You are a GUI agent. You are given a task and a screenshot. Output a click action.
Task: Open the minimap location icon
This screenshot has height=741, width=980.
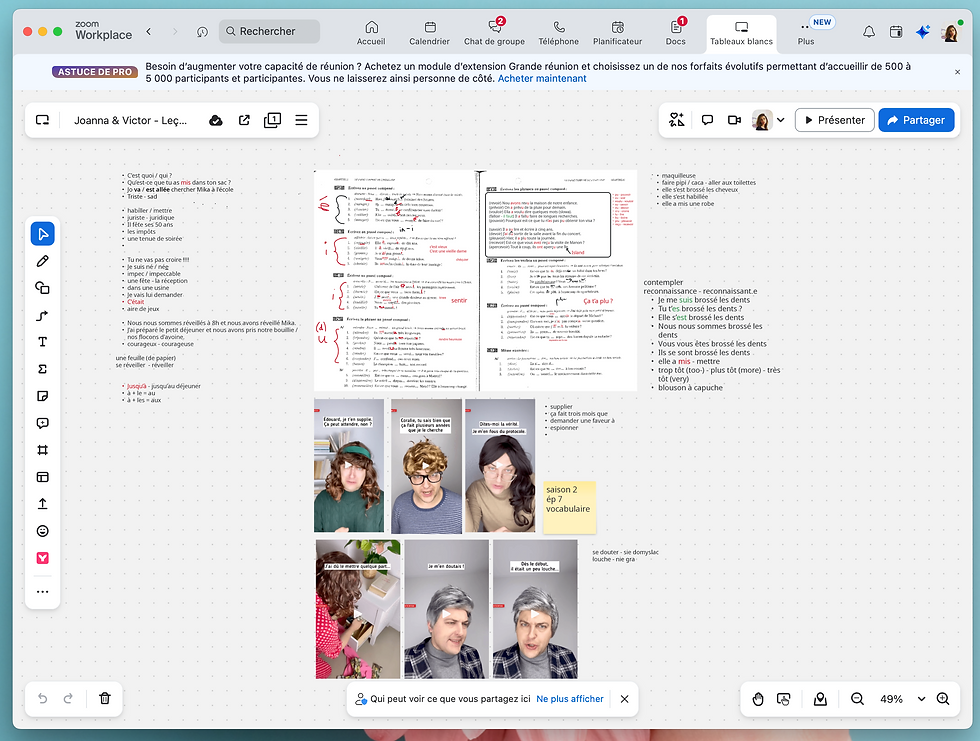pos(820,699)
